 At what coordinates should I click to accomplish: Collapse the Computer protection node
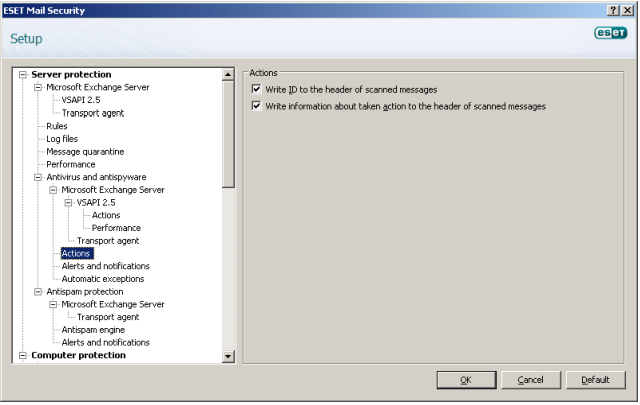(23, 356)
